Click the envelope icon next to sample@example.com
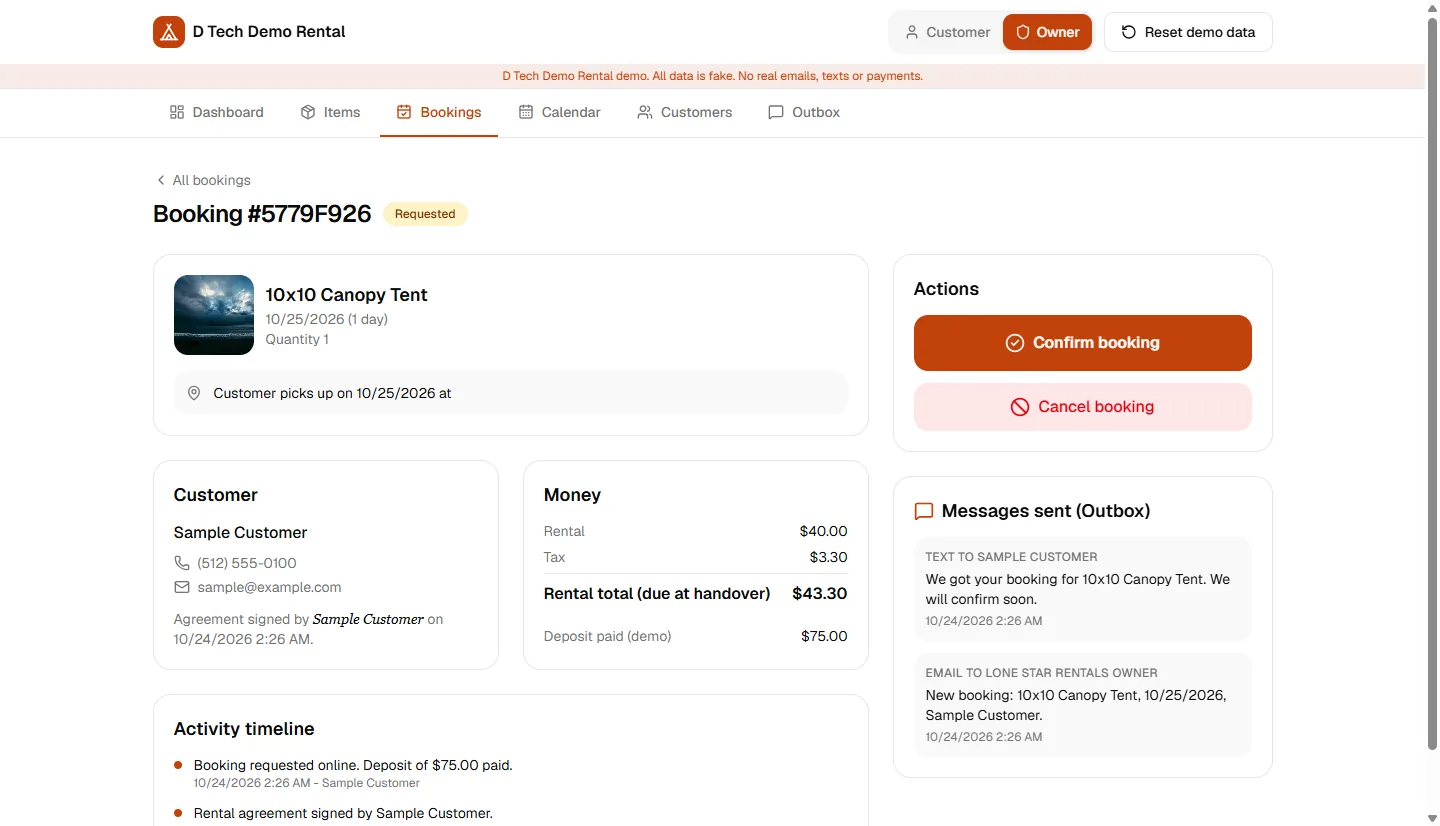Screen dimensions: 1440x826 [182, 587]
